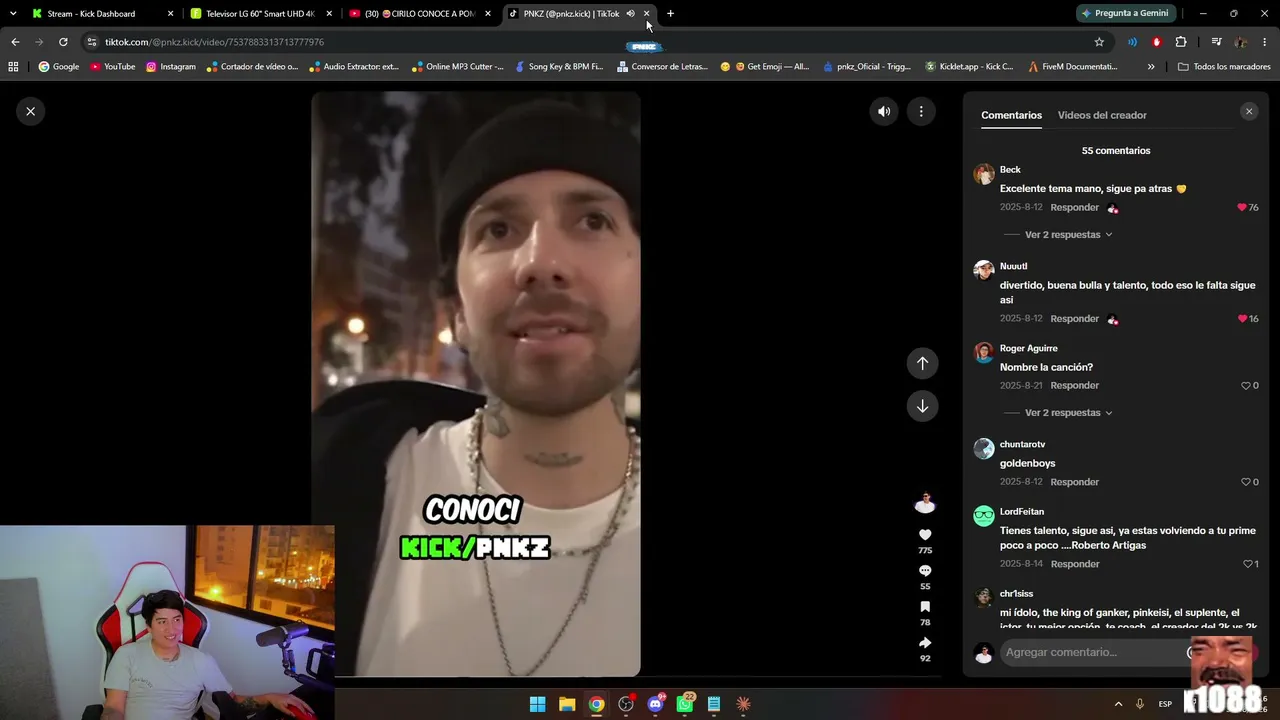Open the Google bookmark
This screenshot has height=720, width=1280.
[59, 67]
